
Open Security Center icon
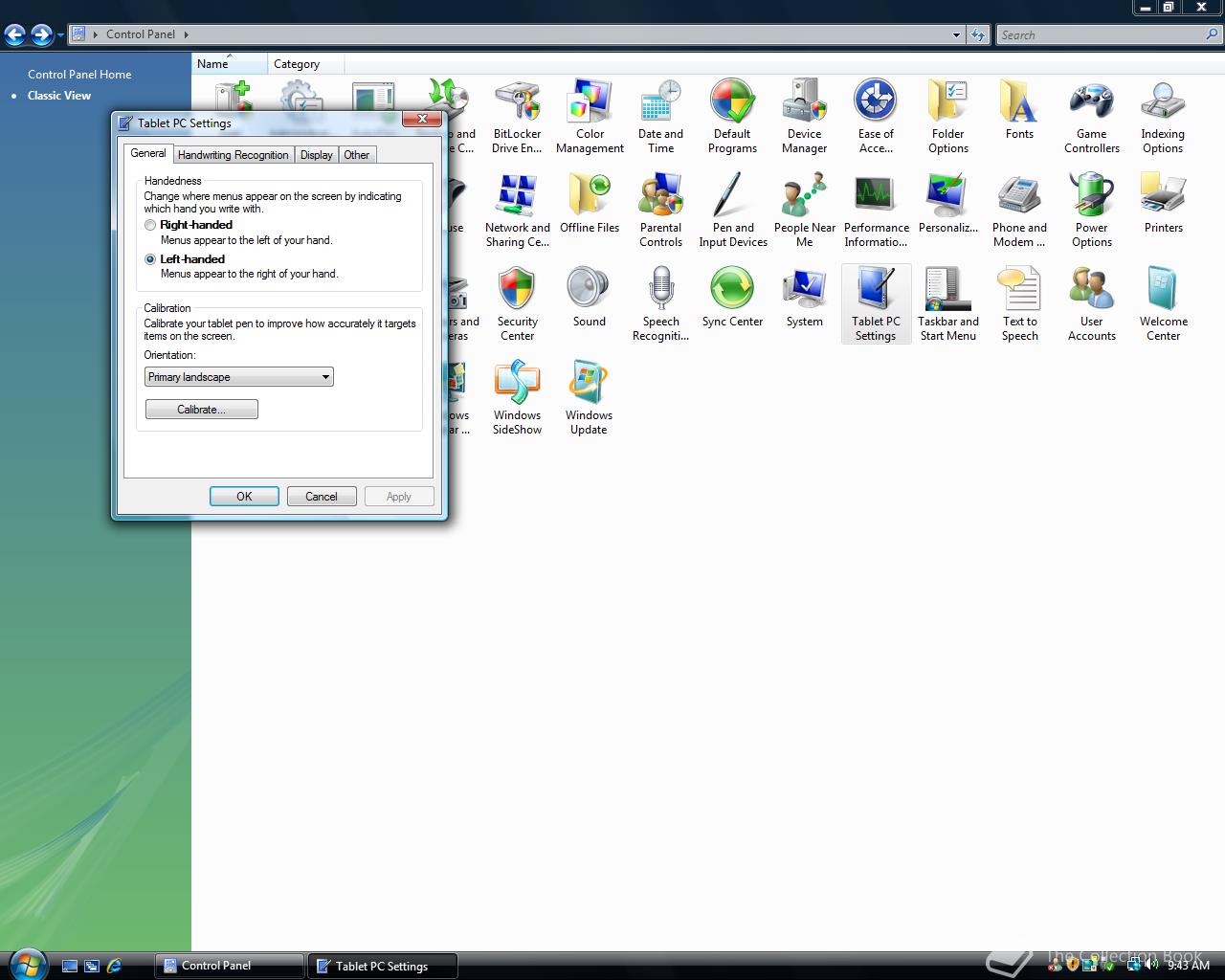(x=517, y=304)
